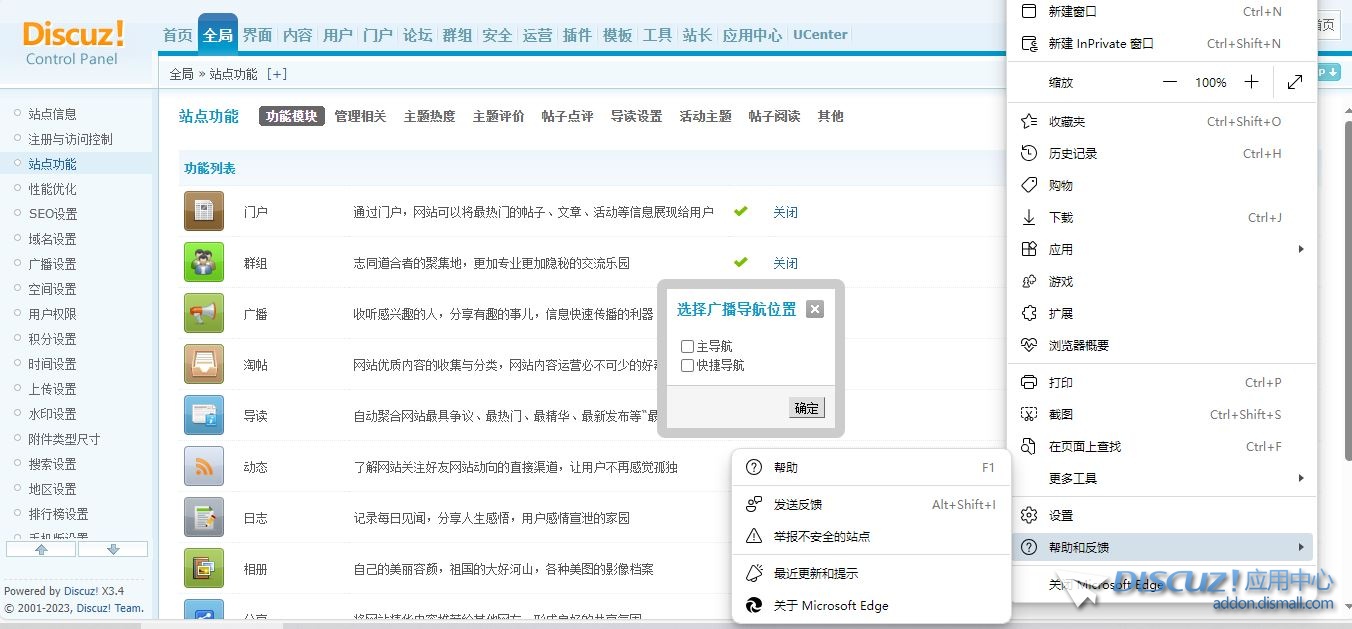
Task: Check the 主导航 checkbox
Action: 688,346
